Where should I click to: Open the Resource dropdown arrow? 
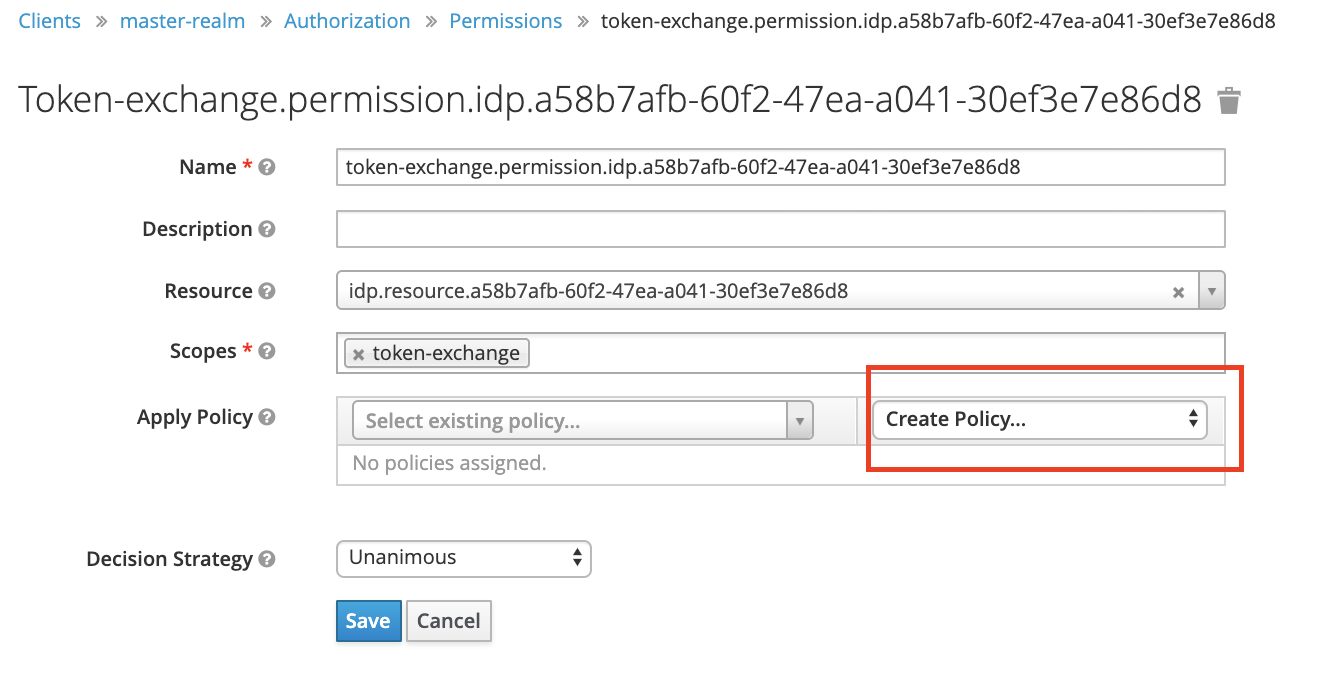click(x=1211, y=292)
